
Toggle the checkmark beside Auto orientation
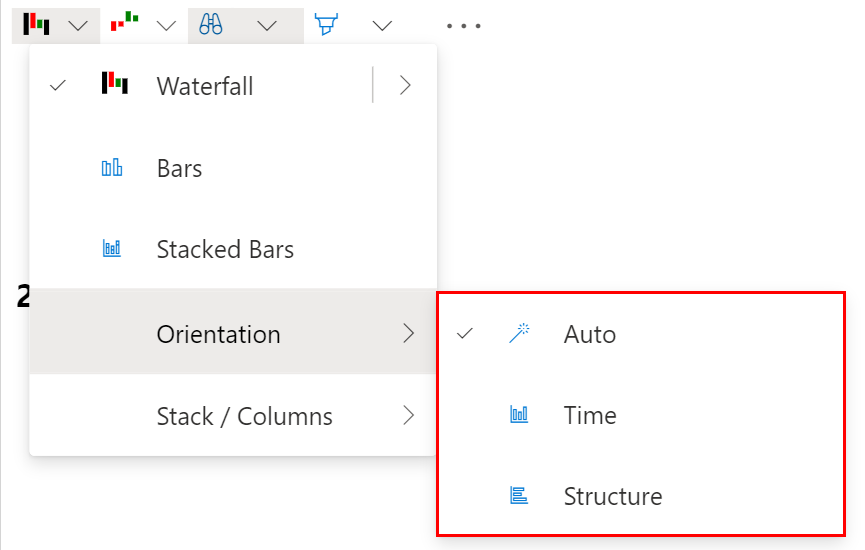coord(464,334)
